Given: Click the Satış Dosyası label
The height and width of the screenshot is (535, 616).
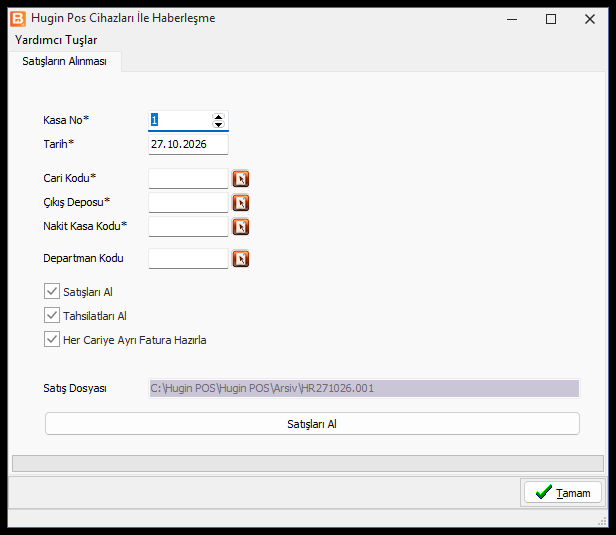Looking at the screenshot, I should point(75,388).
